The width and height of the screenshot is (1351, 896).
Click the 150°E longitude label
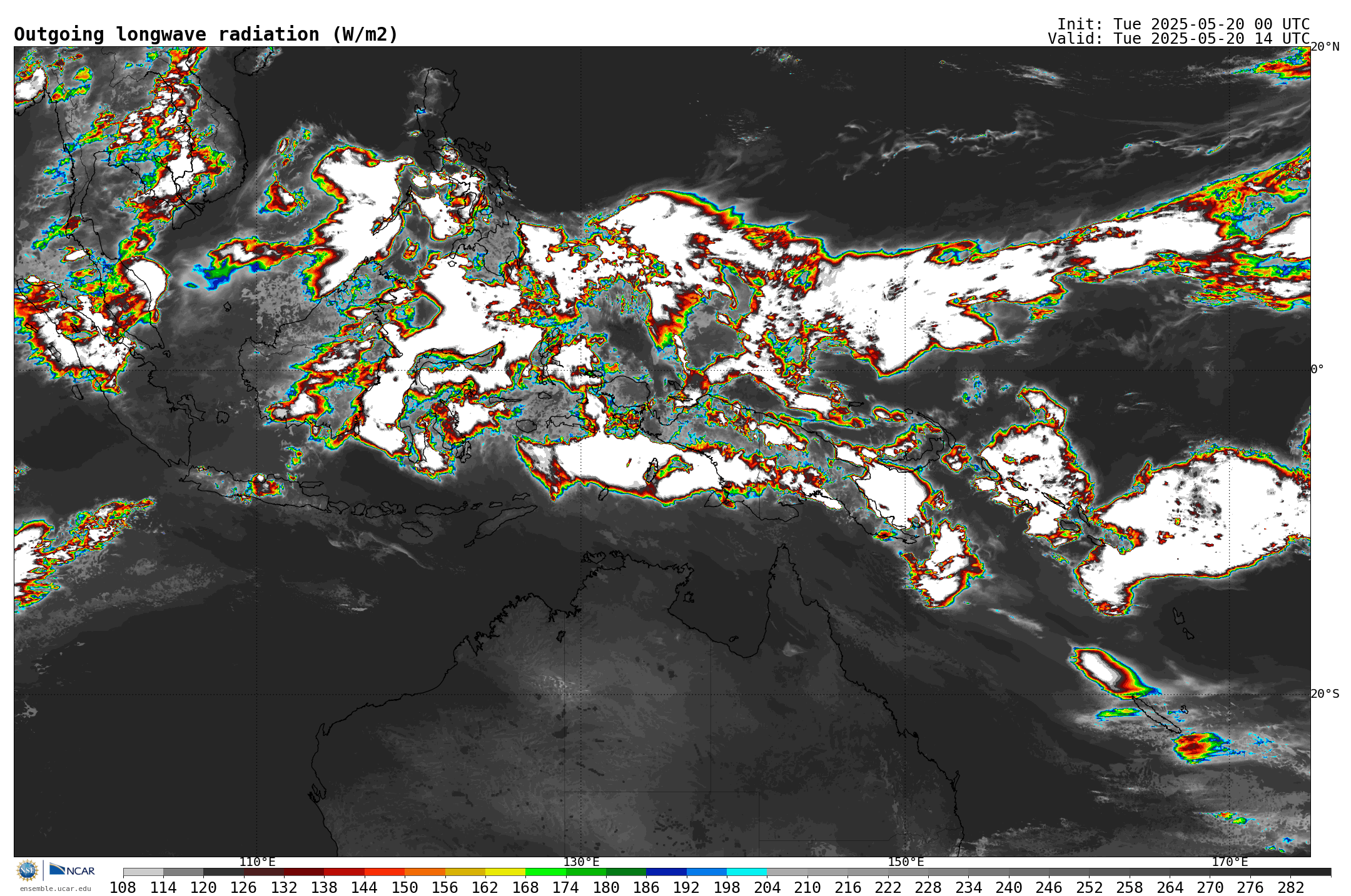tap(906, 862)
